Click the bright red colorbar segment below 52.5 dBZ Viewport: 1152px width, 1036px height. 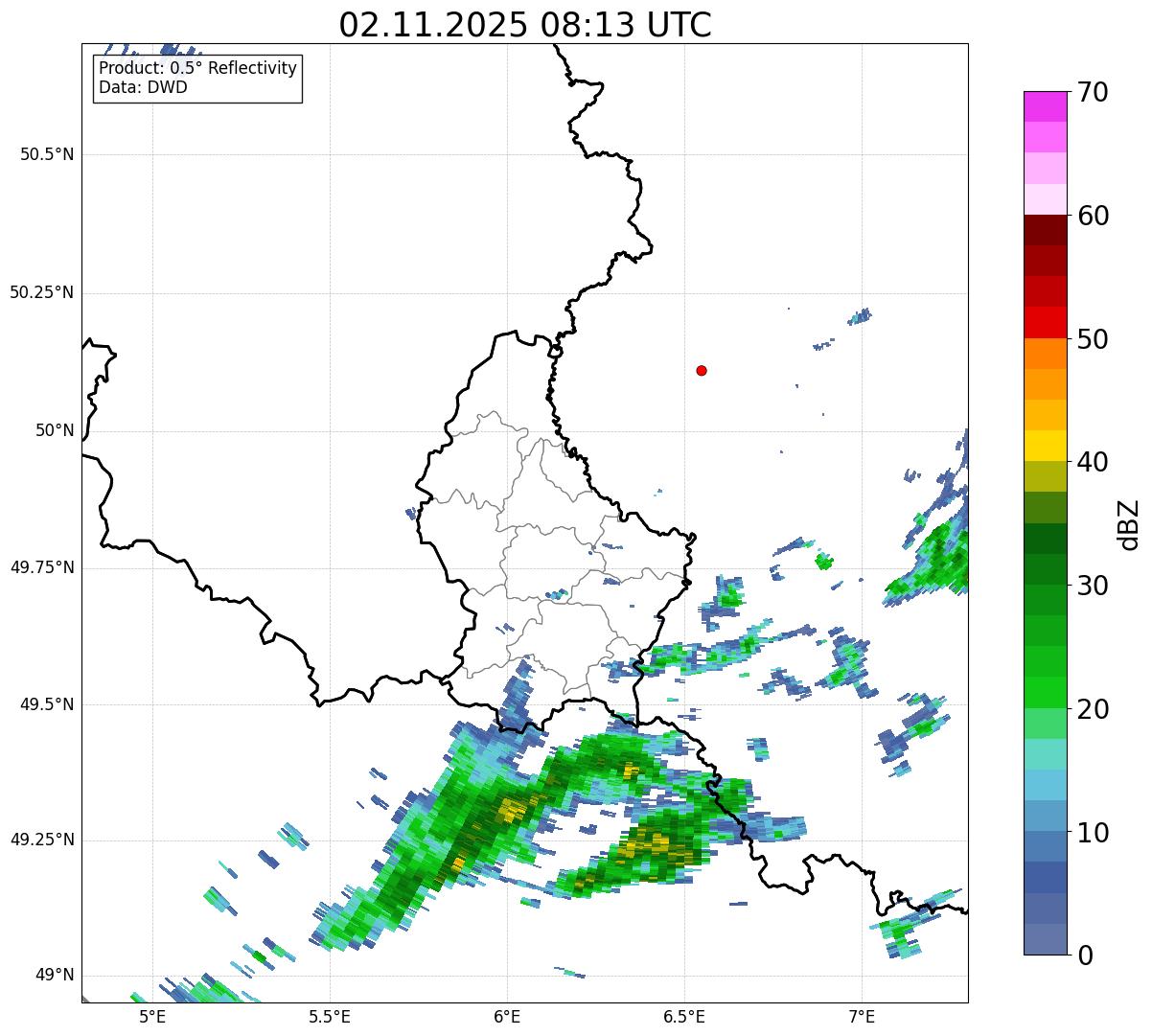pos(1045,323)
